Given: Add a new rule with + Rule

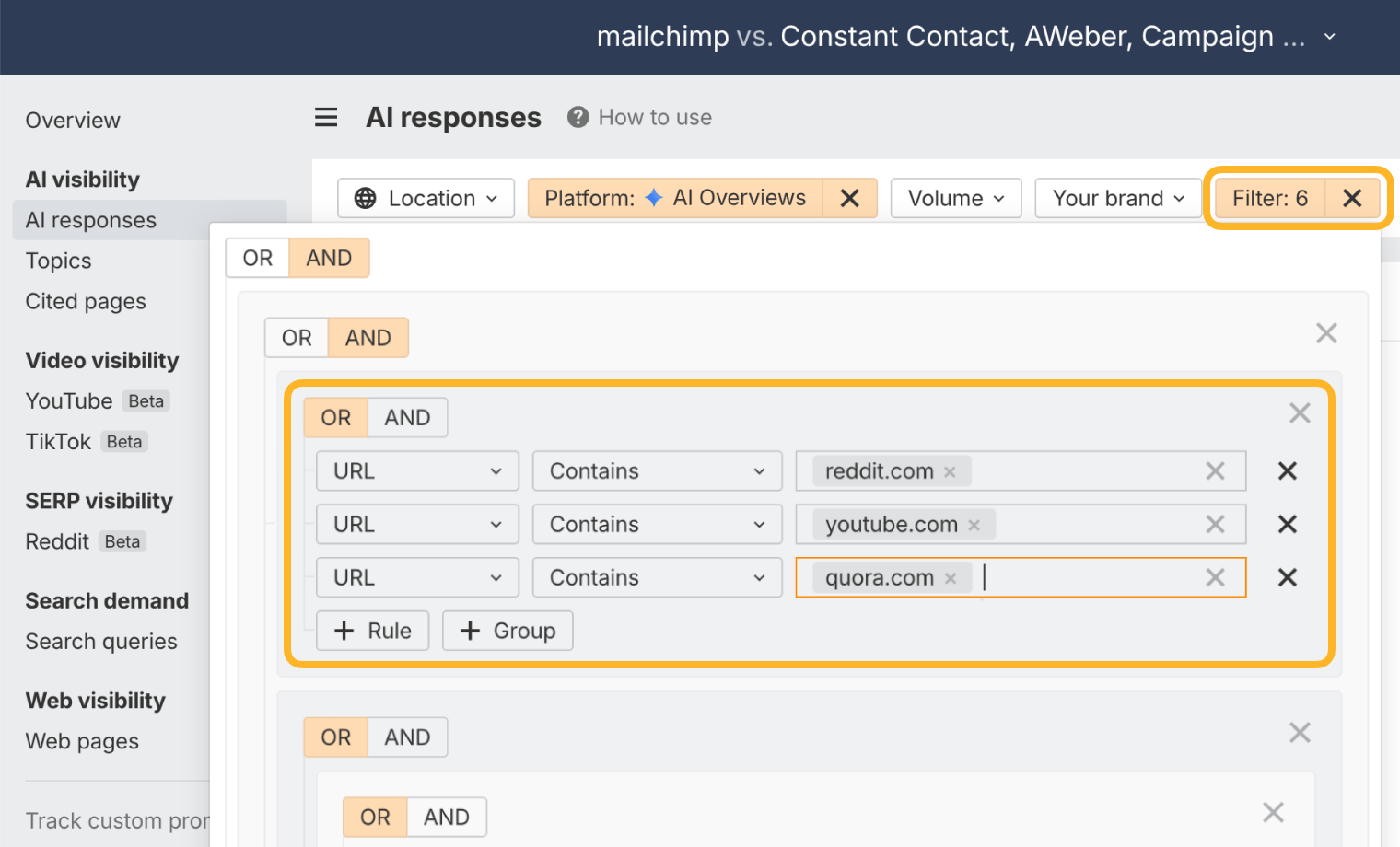Looking at the screenshot, I should point(372,631).
